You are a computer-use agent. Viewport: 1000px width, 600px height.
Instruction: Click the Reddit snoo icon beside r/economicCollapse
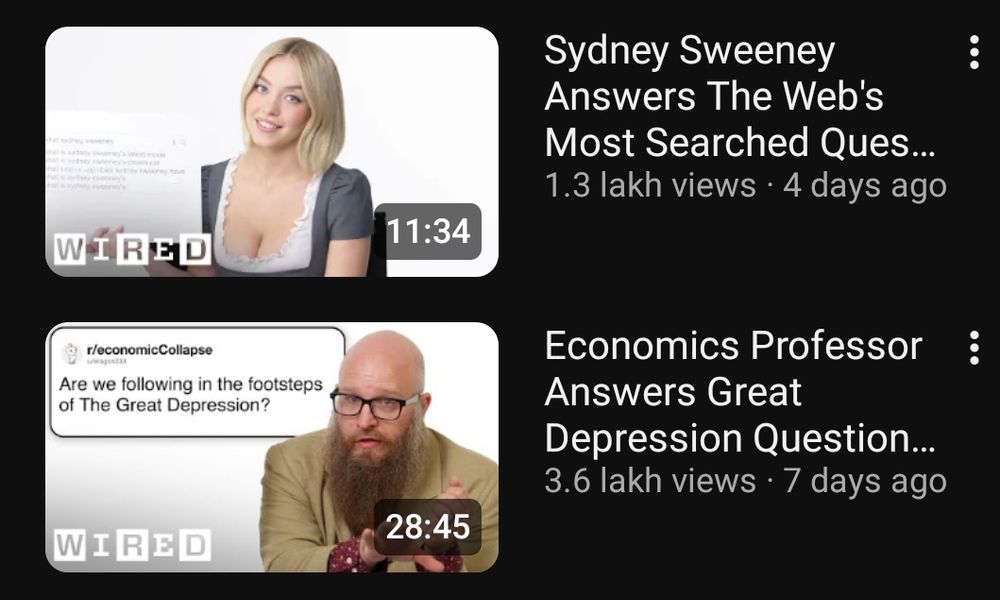click(71, 353)
